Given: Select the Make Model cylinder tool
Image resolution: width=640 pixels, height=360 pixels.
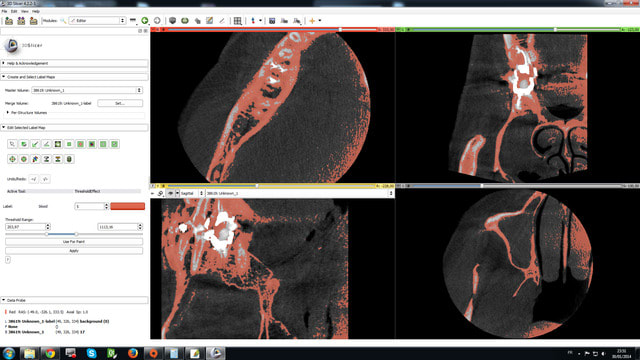Looking at the screenshot, I should [x=69, y=159].
